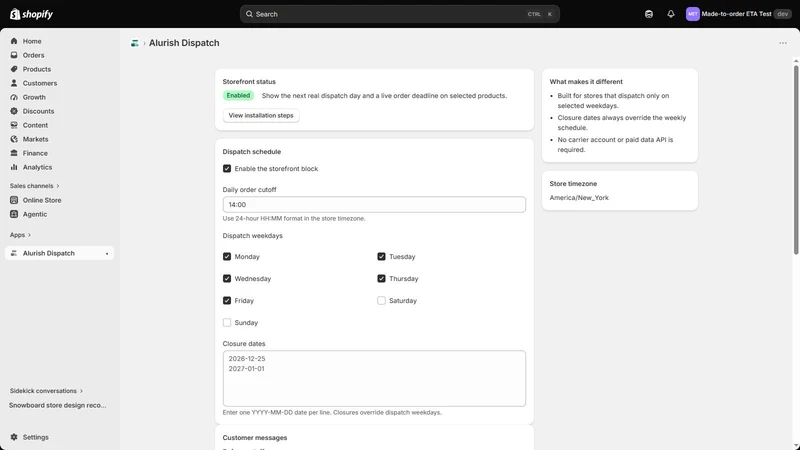Viewport: 800px width, 450px height.
Task: Click the Daily order cutoff field
Action: (374, 205)
